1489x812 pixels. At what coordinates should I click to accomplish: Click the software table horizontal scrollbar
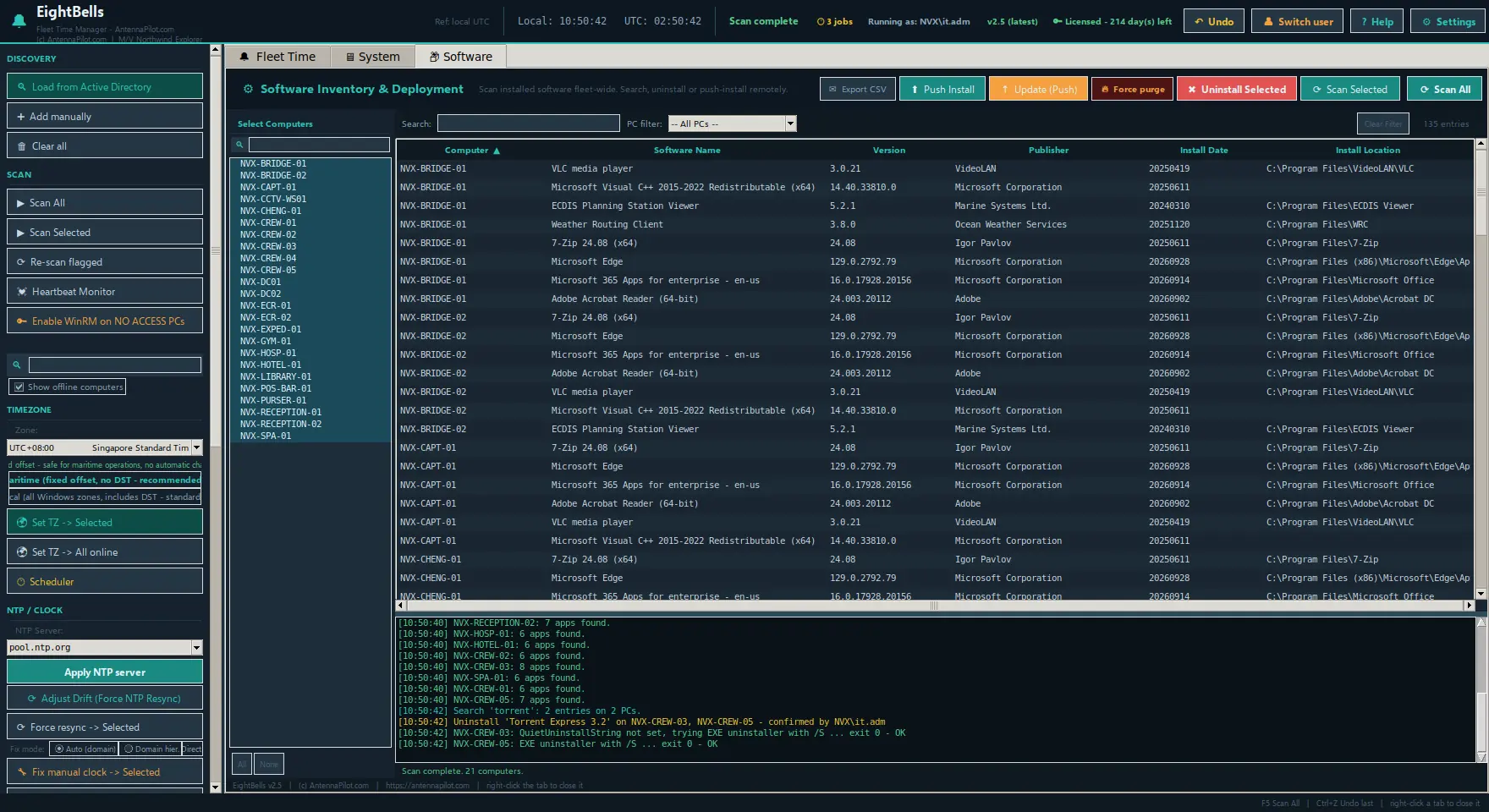click(934, 606)
